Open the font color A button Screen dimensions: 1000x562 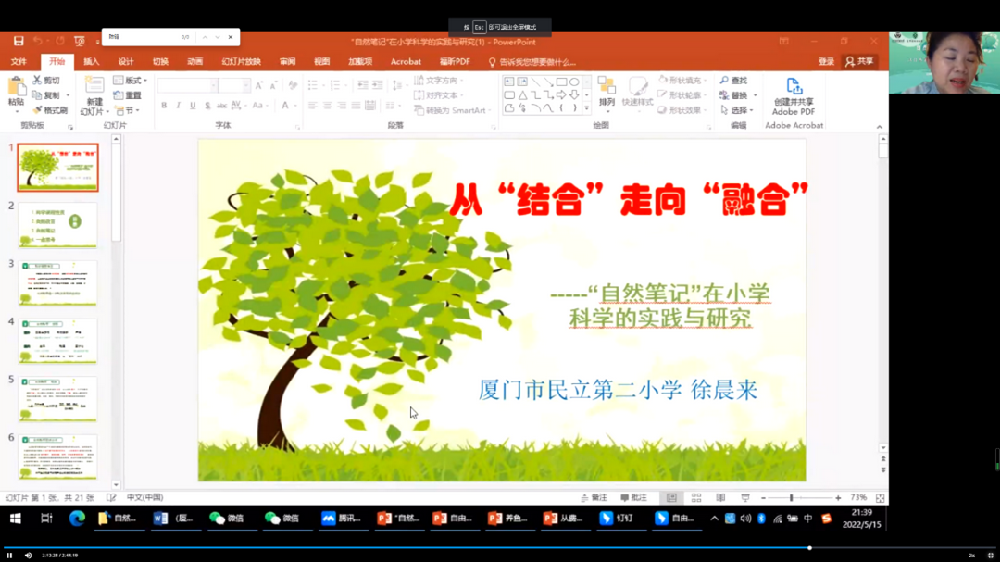coord(286,105)
